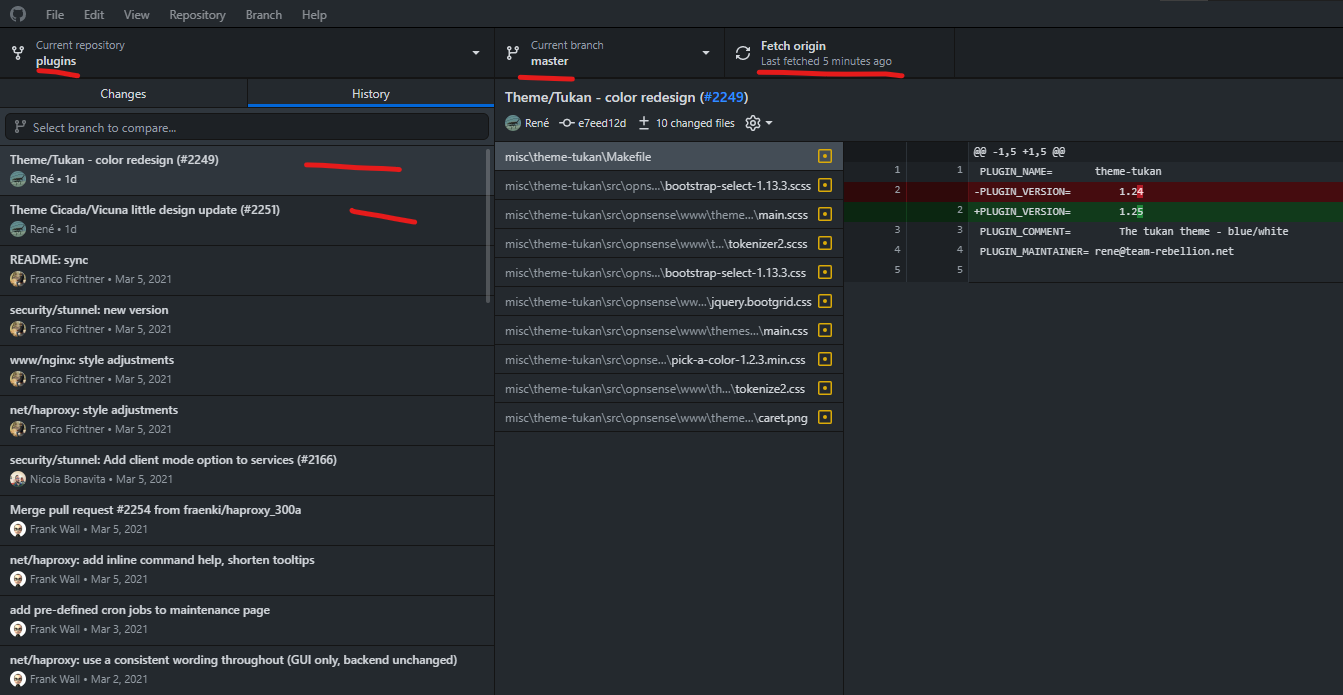Select file pick-a-color-1.2.3.min.css
1343x695 pixels.
click(x=668, y=359)
